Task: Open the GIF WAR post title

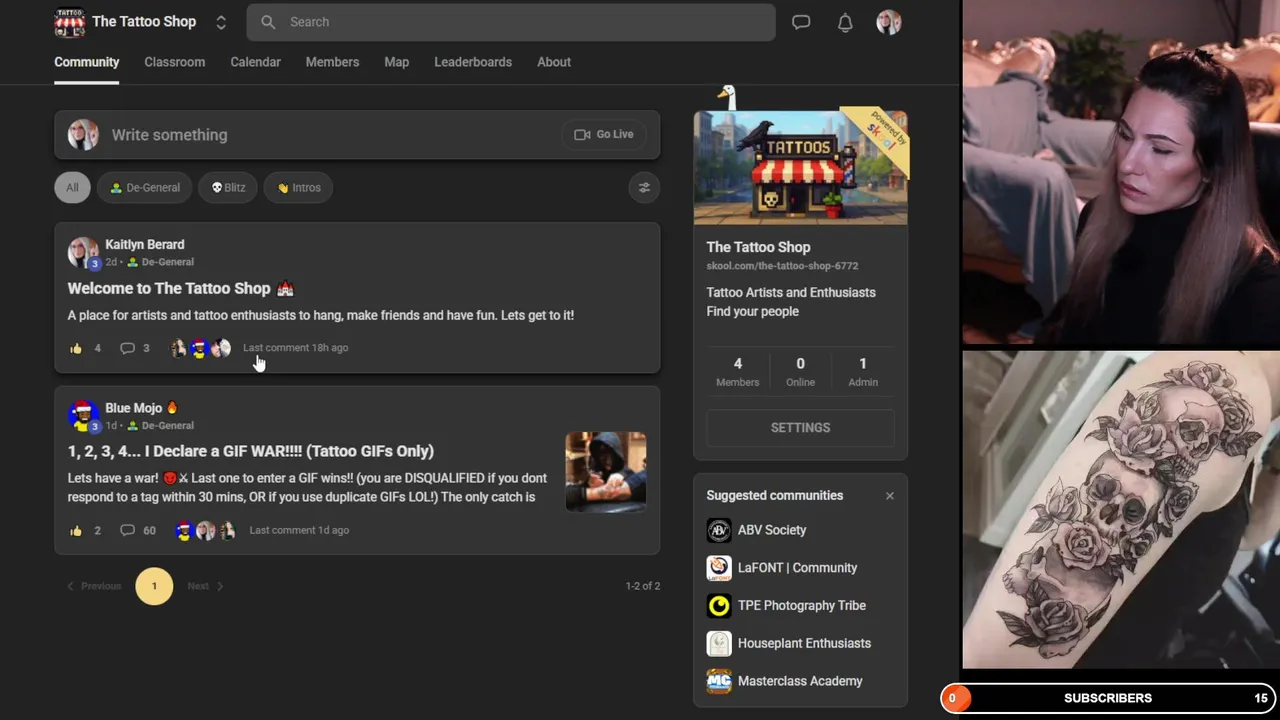Action: pos(251,451)
